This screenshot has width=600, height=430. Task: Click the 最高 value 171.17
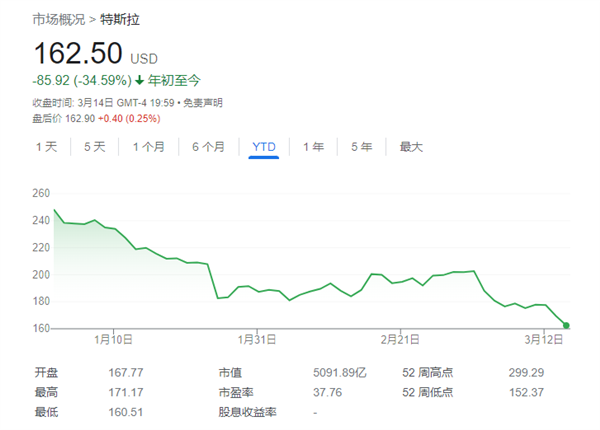pos(126,393)
